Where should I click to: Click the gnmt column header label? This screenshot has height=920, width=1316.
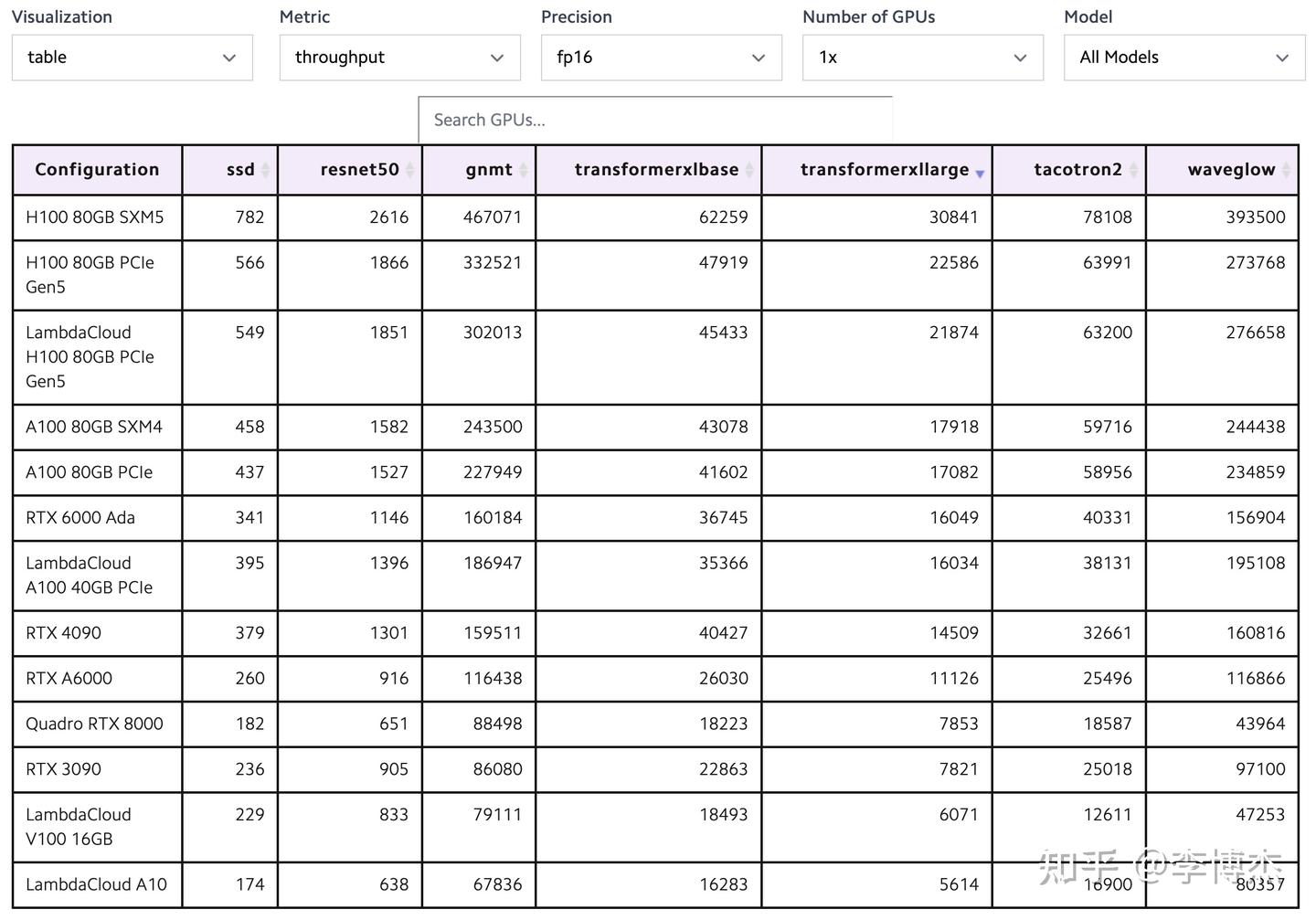(x=489, y=170)
